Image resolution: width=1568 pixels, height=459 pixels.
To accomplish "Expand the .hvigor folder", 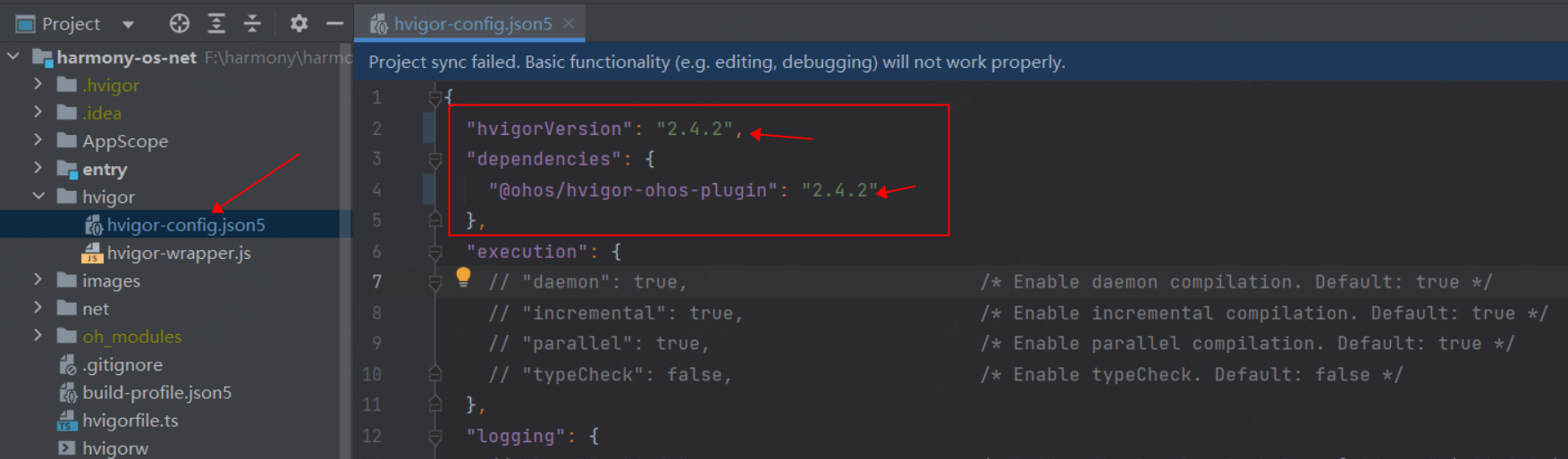I will pos(38,85).
